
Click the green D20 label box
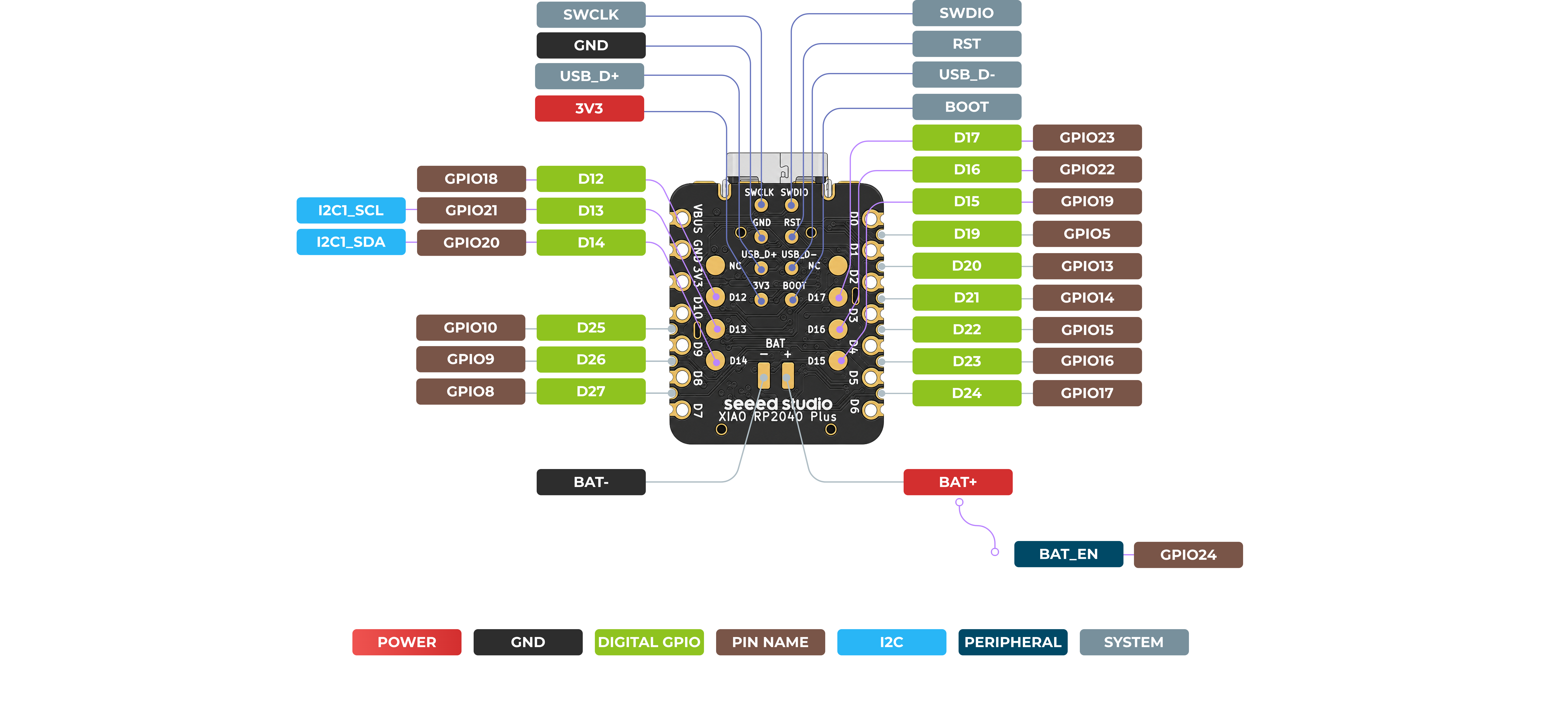pos(967,266)
